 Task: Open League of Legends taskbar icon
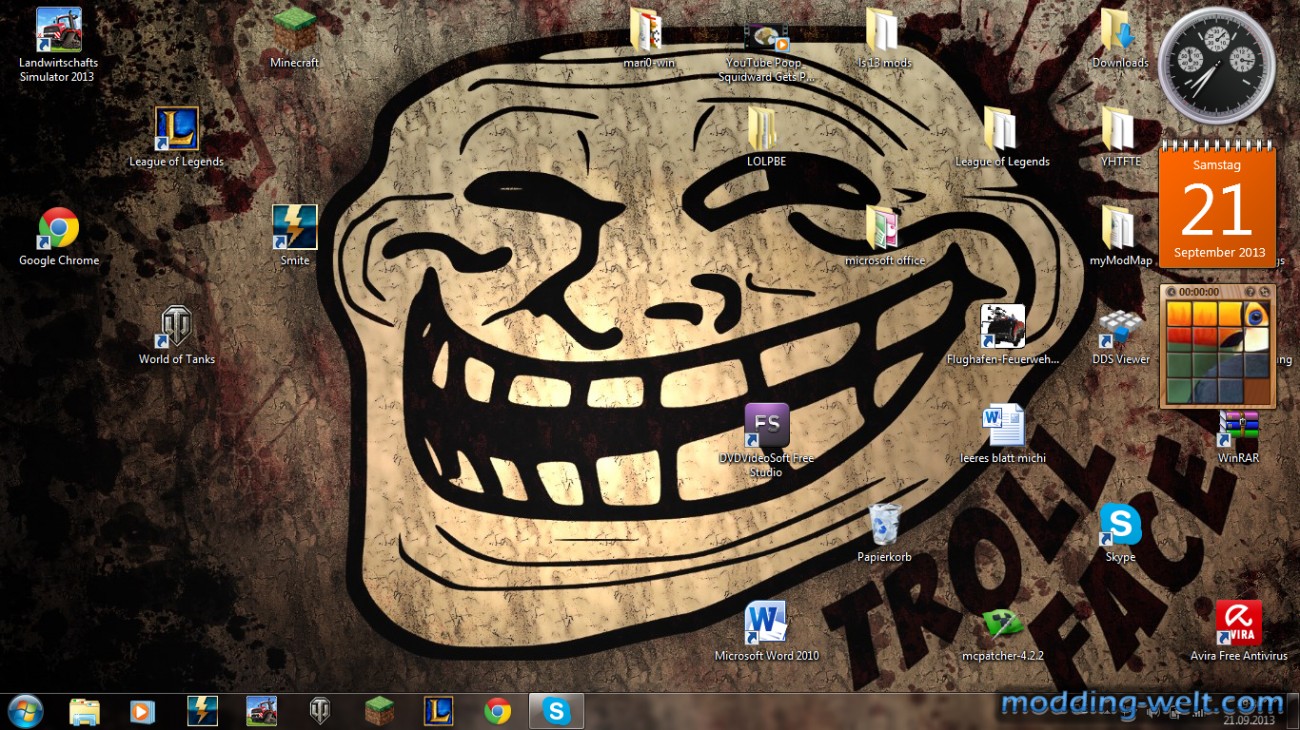pos(438,711)
